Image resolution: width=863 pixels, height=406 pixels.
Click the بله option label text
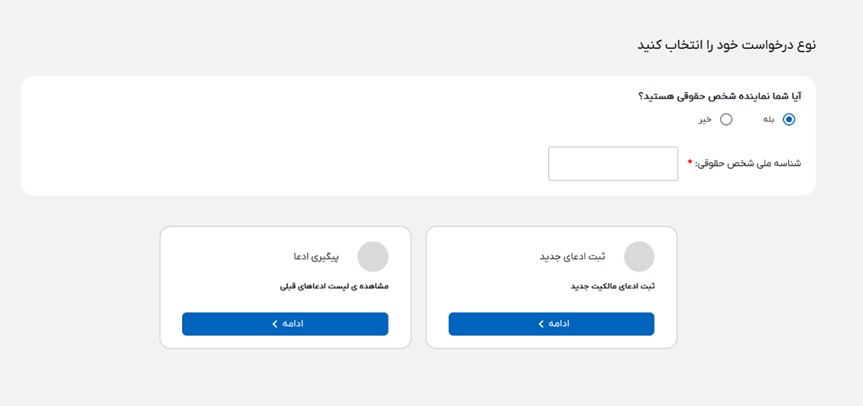(769, 120)
